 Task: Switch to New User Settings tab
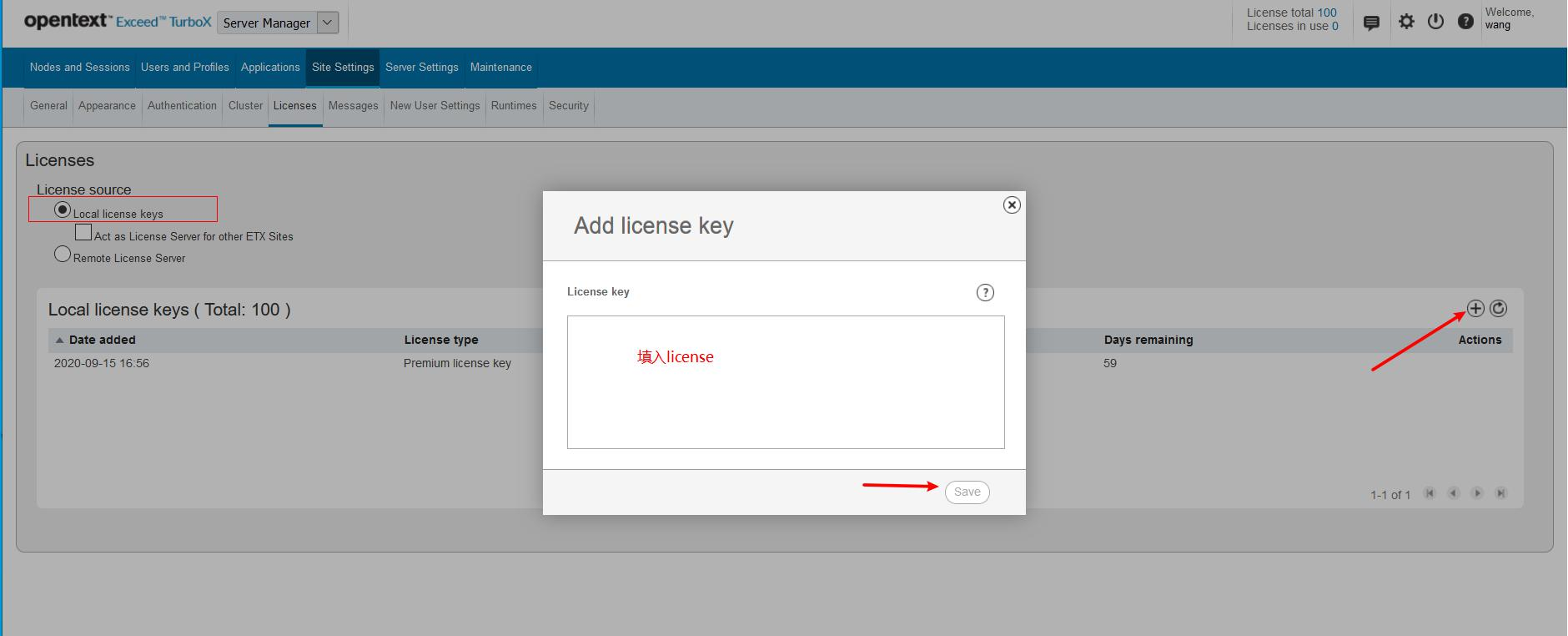point(435,106)
